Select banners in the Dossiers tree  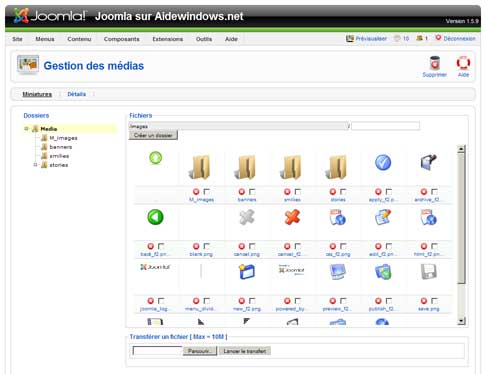61,147
